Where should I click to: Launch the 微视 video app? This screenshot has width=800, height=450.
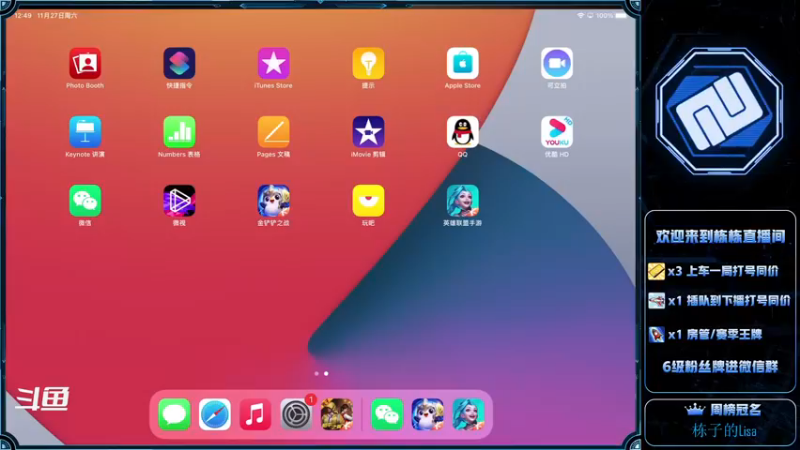tap(179, 201)
